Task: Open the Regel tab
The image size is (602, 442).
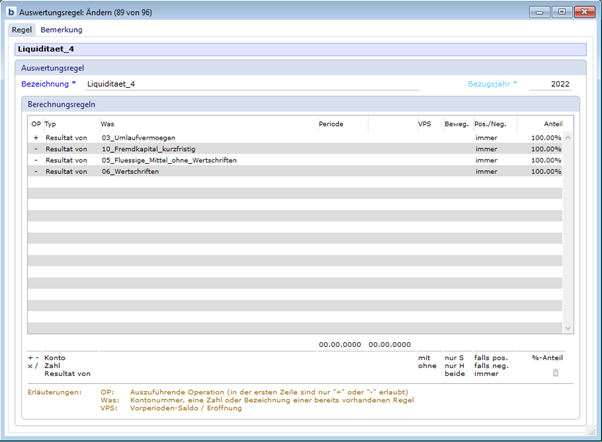Action: pyautogui.click(x=21, y=30)
